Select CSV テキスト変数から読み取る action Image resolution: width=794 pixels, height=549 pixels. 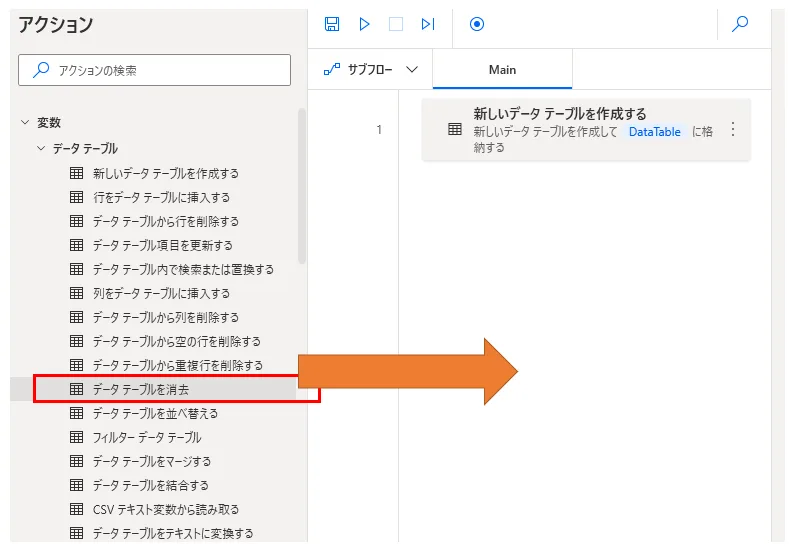click(165, 509)
